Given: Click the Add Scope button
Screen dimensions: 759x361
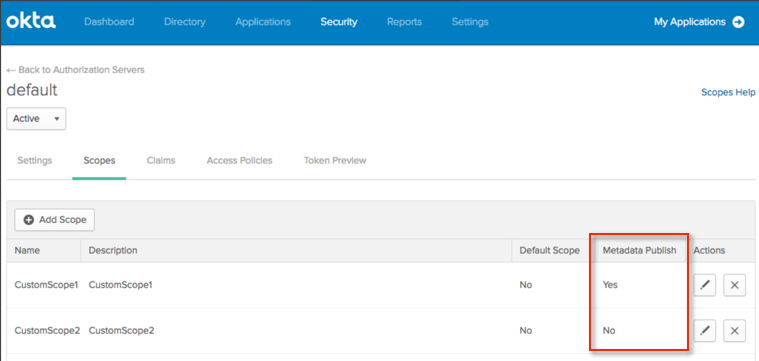Looking at the screenshot, I should pos(55,220).
